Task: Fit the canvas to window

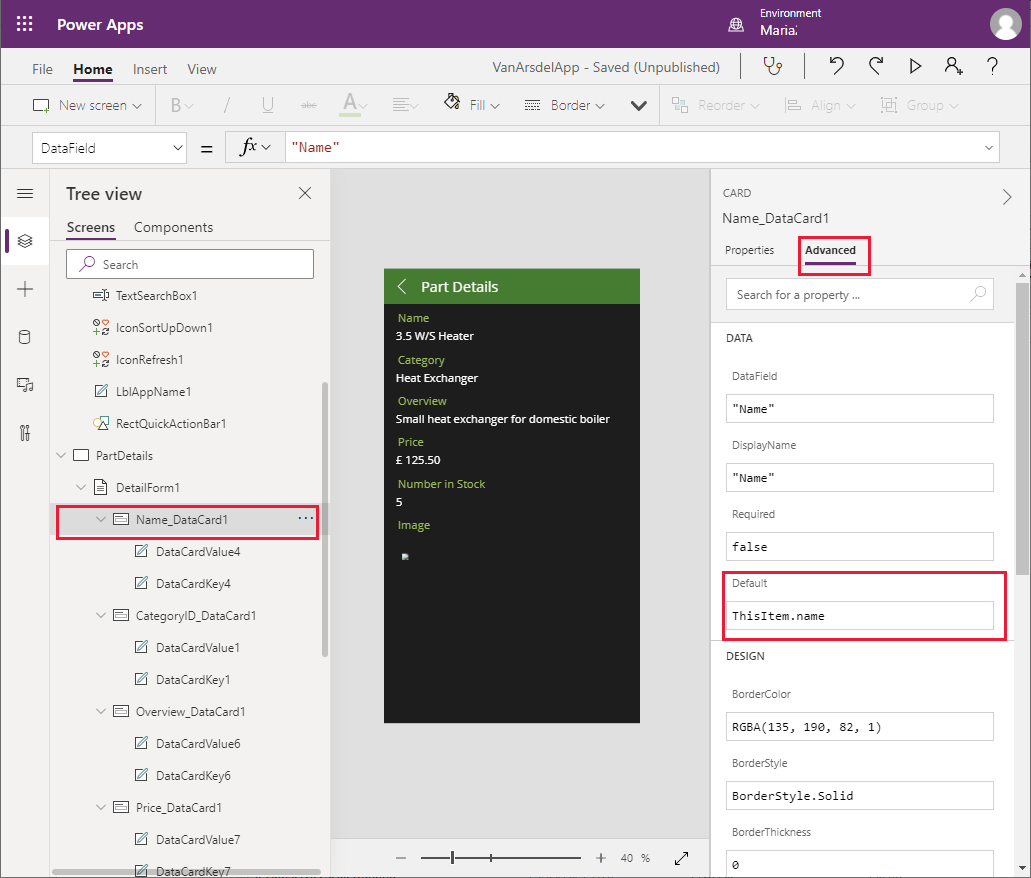Action: coord(681,858)
